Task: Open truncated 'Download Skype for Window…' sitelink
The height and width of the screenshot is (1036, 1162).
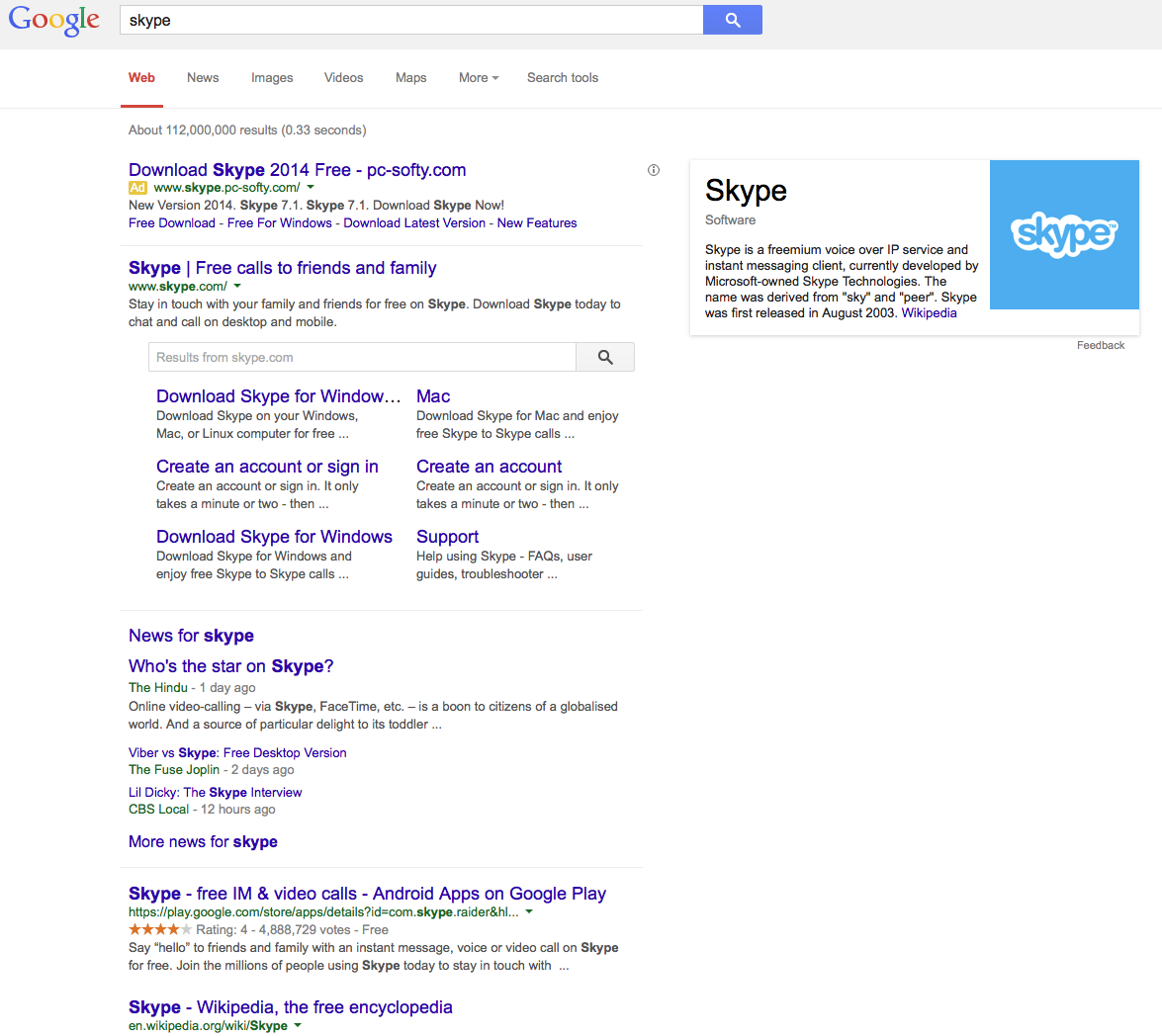Action: tap(278, 396)
